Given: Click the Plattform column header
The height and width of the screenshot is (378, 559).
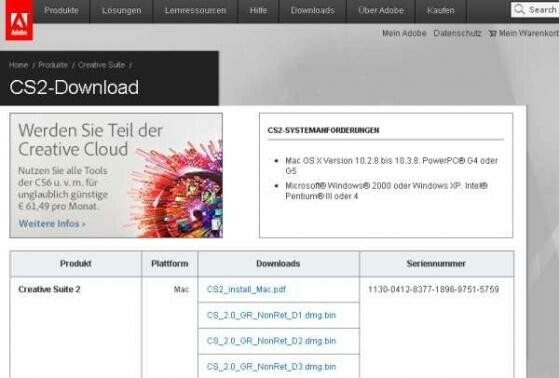Looking at the screenshot, I should click(x=170, y=264).
